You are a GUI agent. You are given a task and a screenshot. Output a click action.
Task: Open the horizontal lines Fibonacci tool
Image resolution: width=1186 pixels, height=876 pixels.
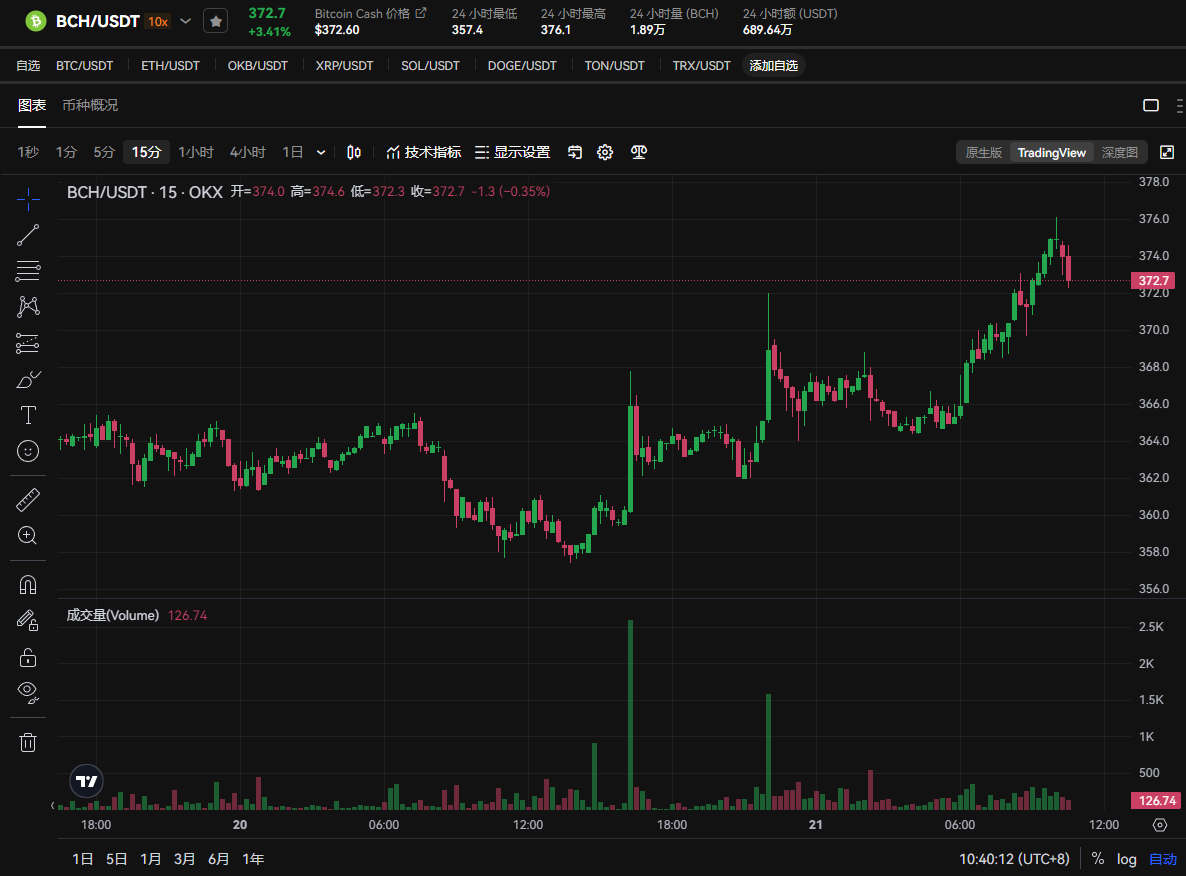pyautogui.click(x=28, y=271)
